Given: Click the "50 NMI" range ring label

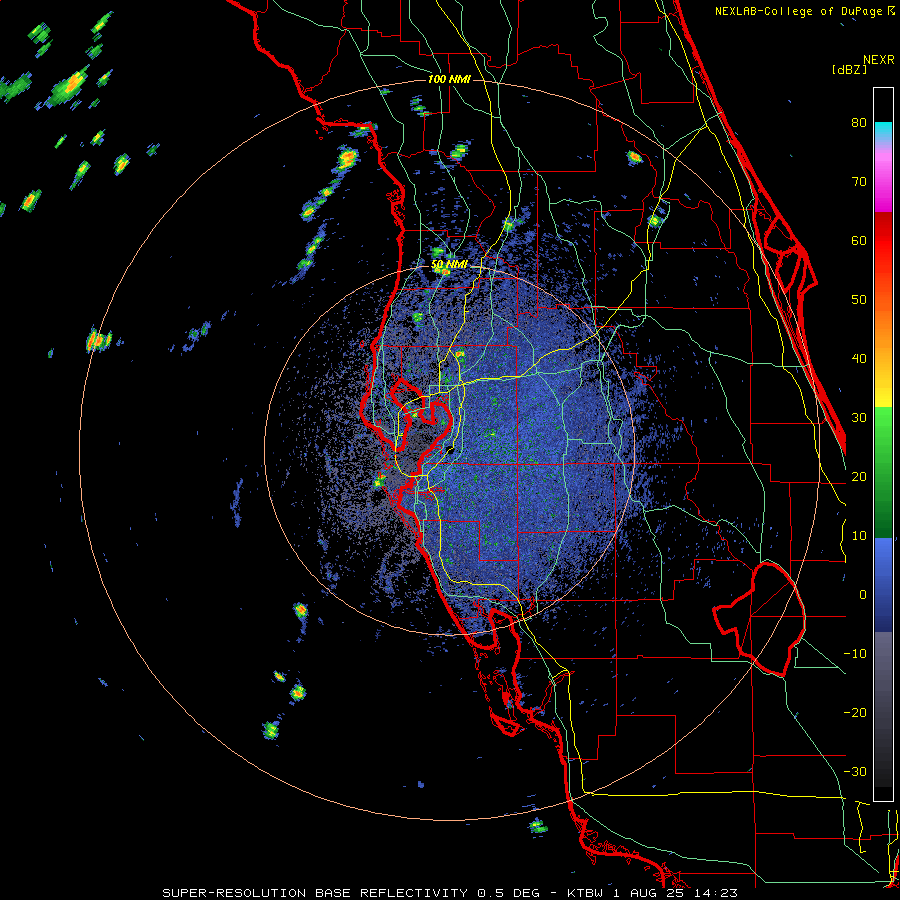Looking at the screenshot, I should (449, 265).
